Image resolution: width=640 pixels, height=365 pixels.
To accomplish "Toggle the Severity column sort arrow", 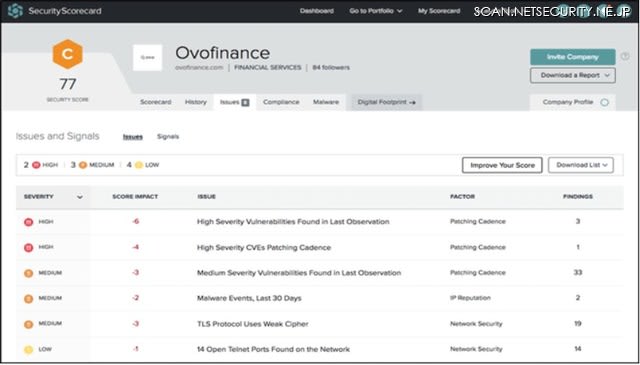I will (80, 197).
